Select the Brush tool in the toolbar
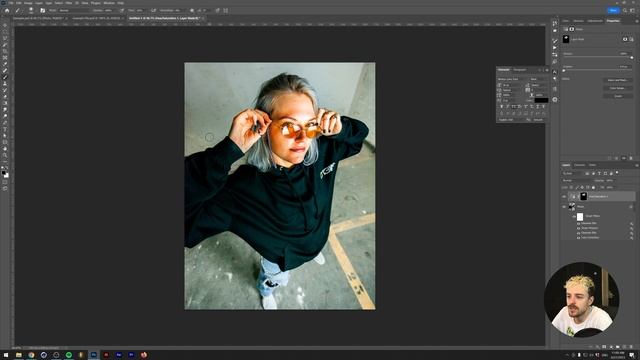 tap(5, 77)
